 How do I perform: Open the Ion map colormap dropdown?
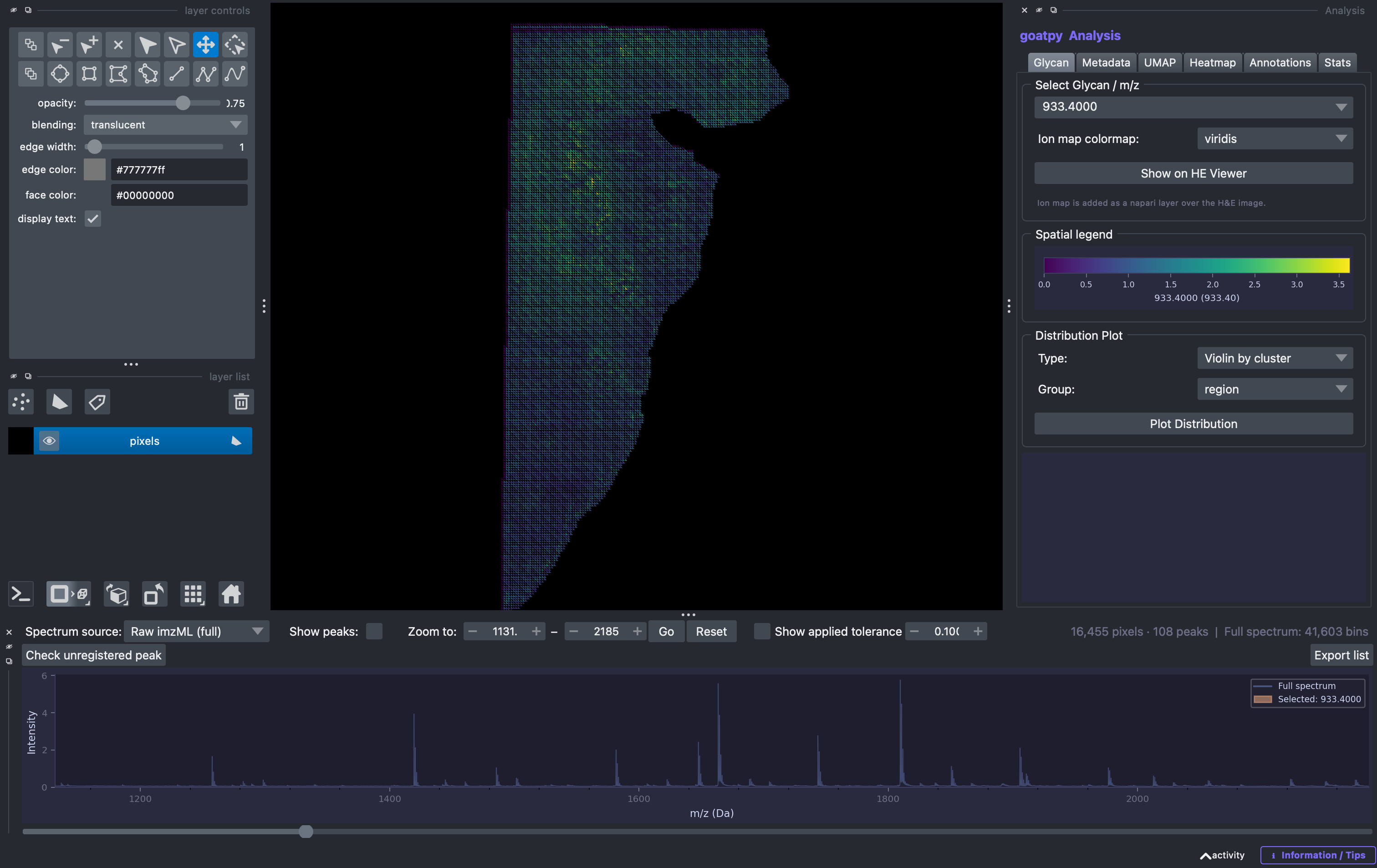[x=1275, y=139]
